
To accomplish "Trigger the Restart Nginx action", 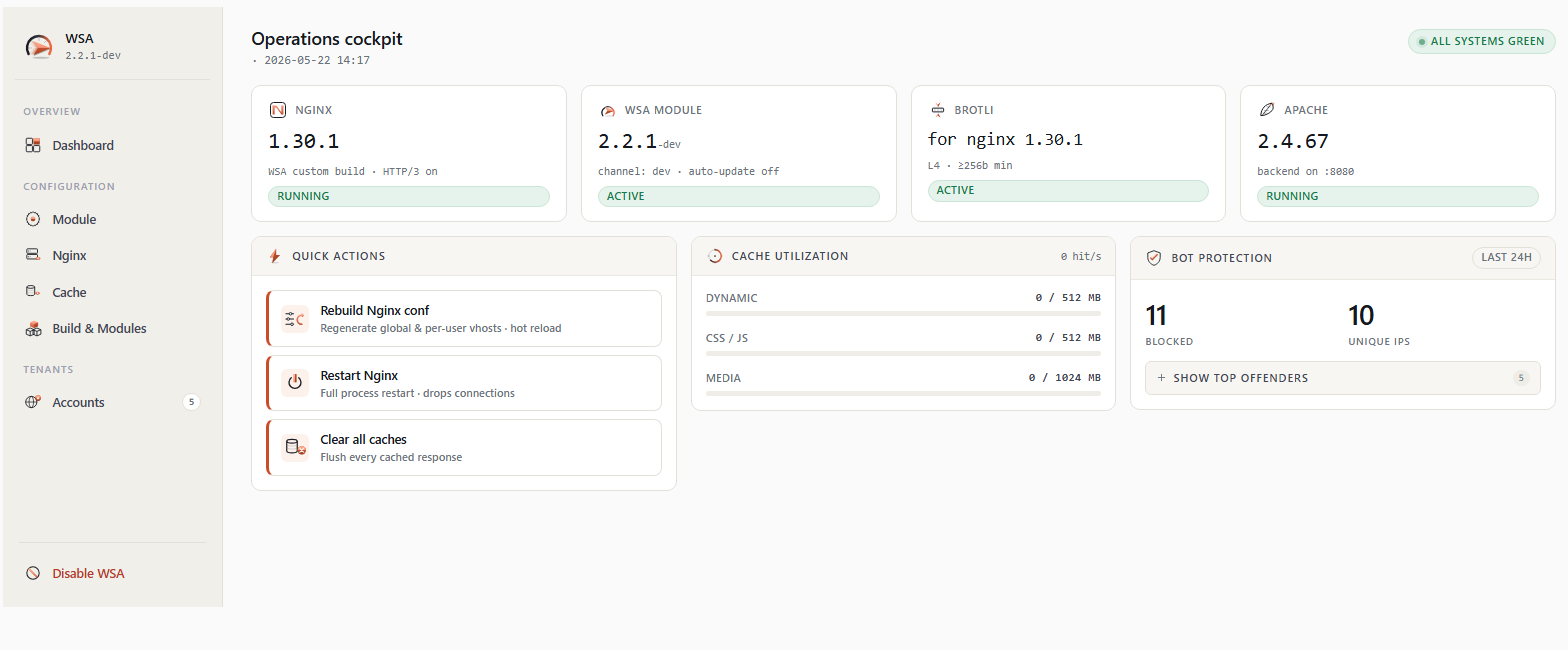I will (464, 383).
